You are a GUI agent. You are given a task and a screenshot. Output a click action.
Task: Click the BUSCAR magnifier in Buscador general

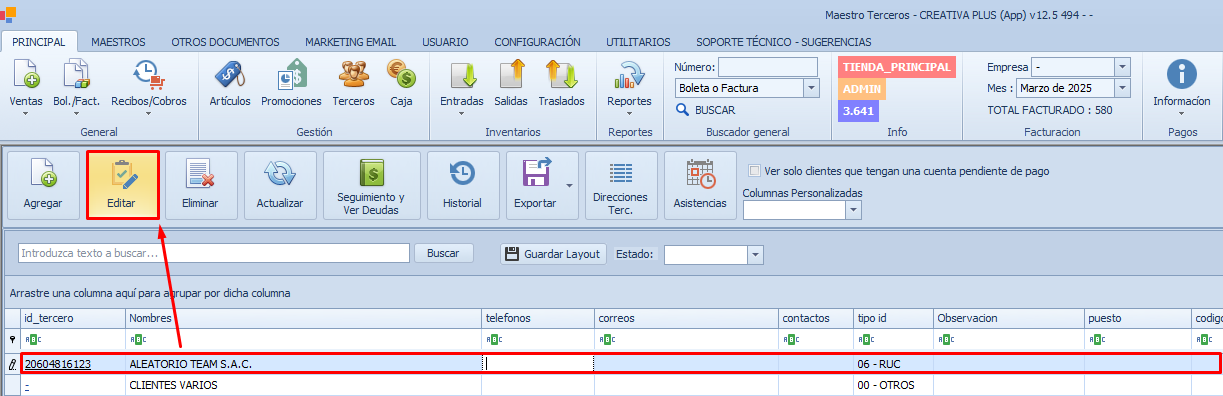[706, 110]
